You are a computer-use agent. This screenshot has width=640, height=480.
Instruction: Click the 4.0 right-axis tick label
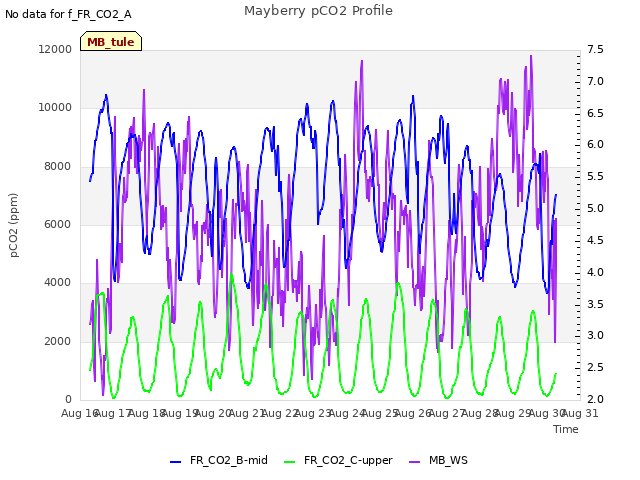coord(596,272)
